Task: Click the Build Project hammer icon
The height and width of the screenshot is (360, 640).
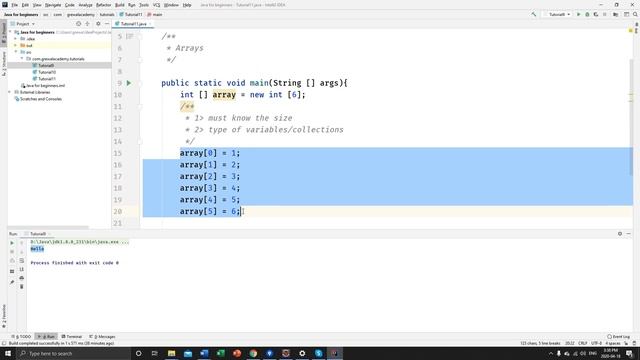Action: [533, 14]
